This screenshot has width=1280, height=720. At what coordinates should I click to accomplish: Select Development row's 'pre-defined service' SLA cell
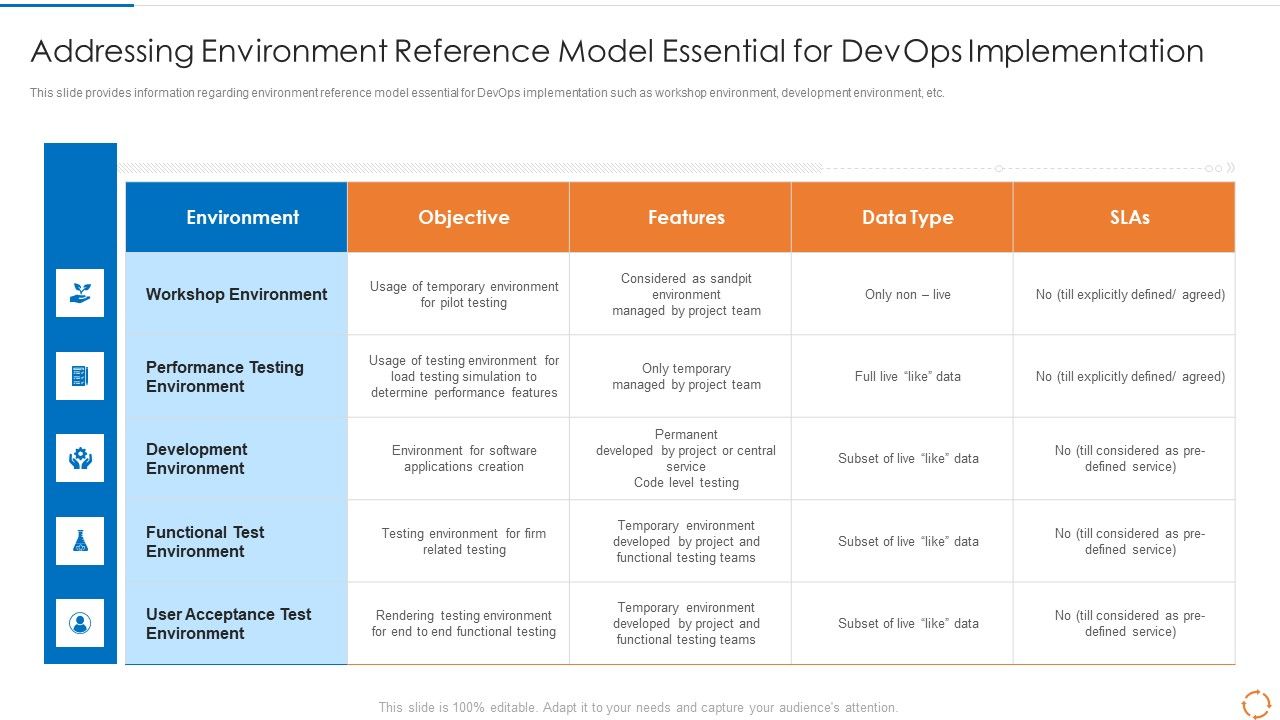pos(1124,459)
